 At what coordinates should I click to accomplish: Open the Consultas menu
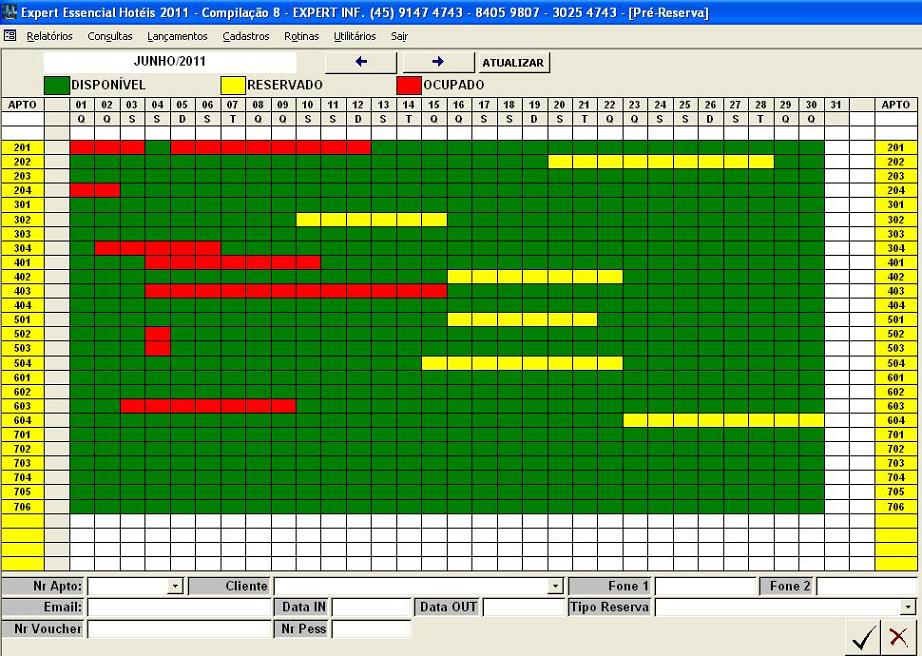(x=110, y=36)
